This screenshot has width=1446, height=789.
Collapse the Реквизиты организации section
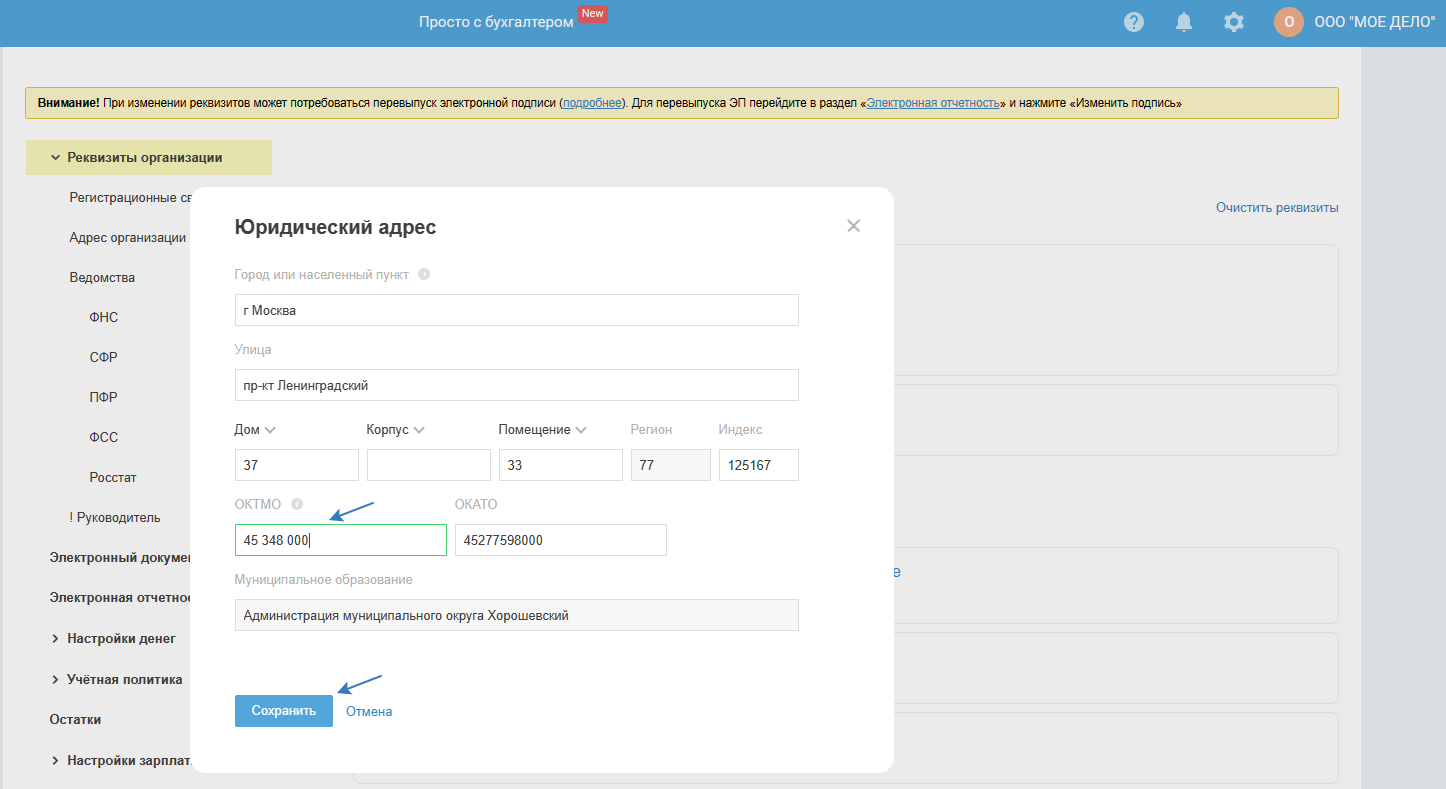pos(56,157)
